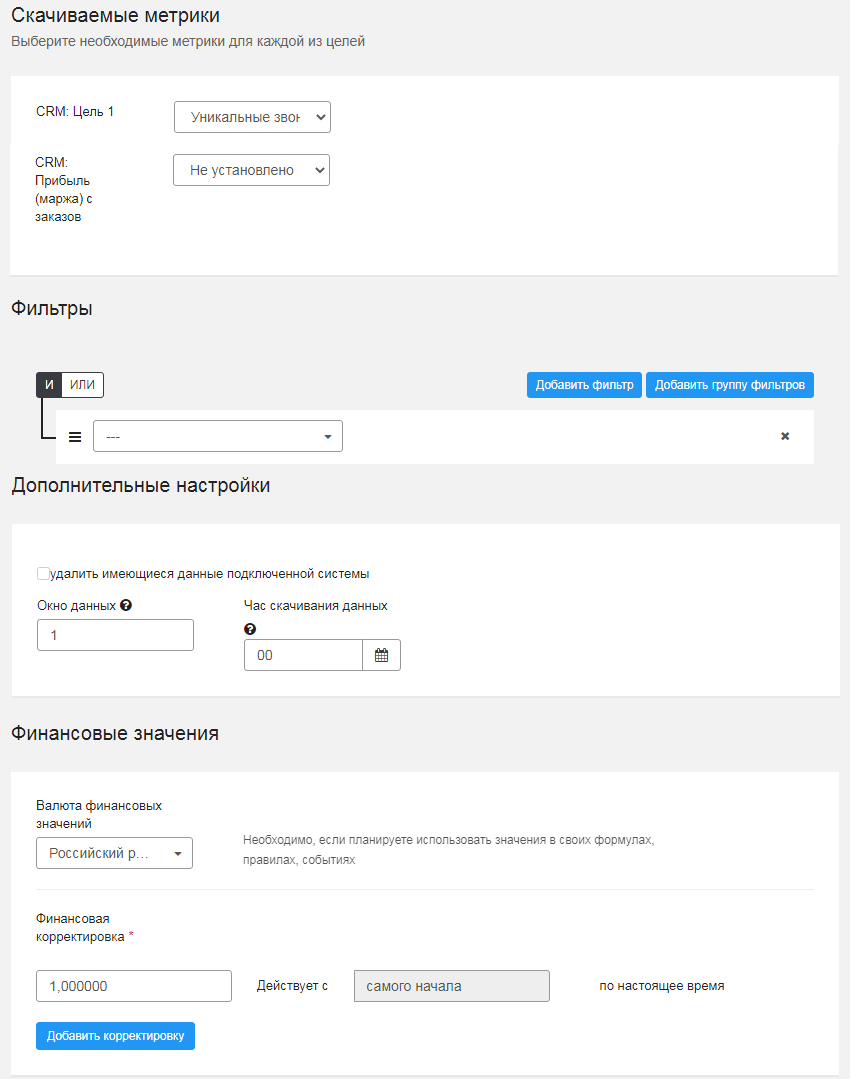The width and height of the screenshot is (850, 1079).
Task: Click the help icon next to Окно данных
Action: click(126, 606)
